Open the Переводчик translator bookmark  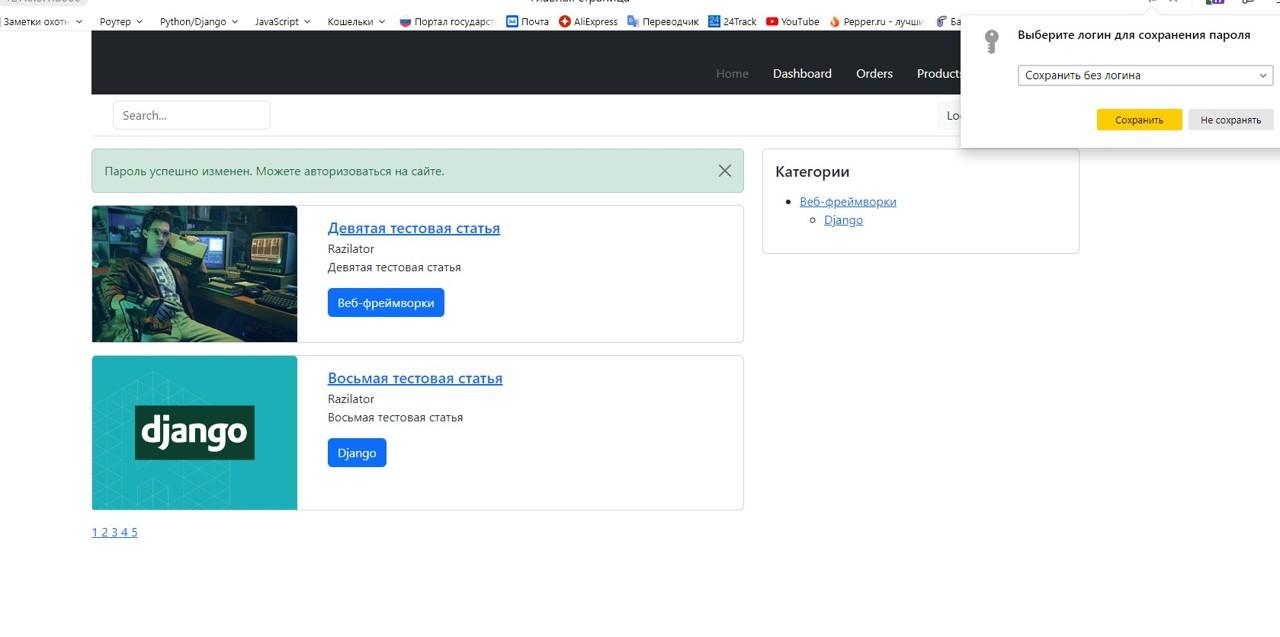click(x=663, y=21)
